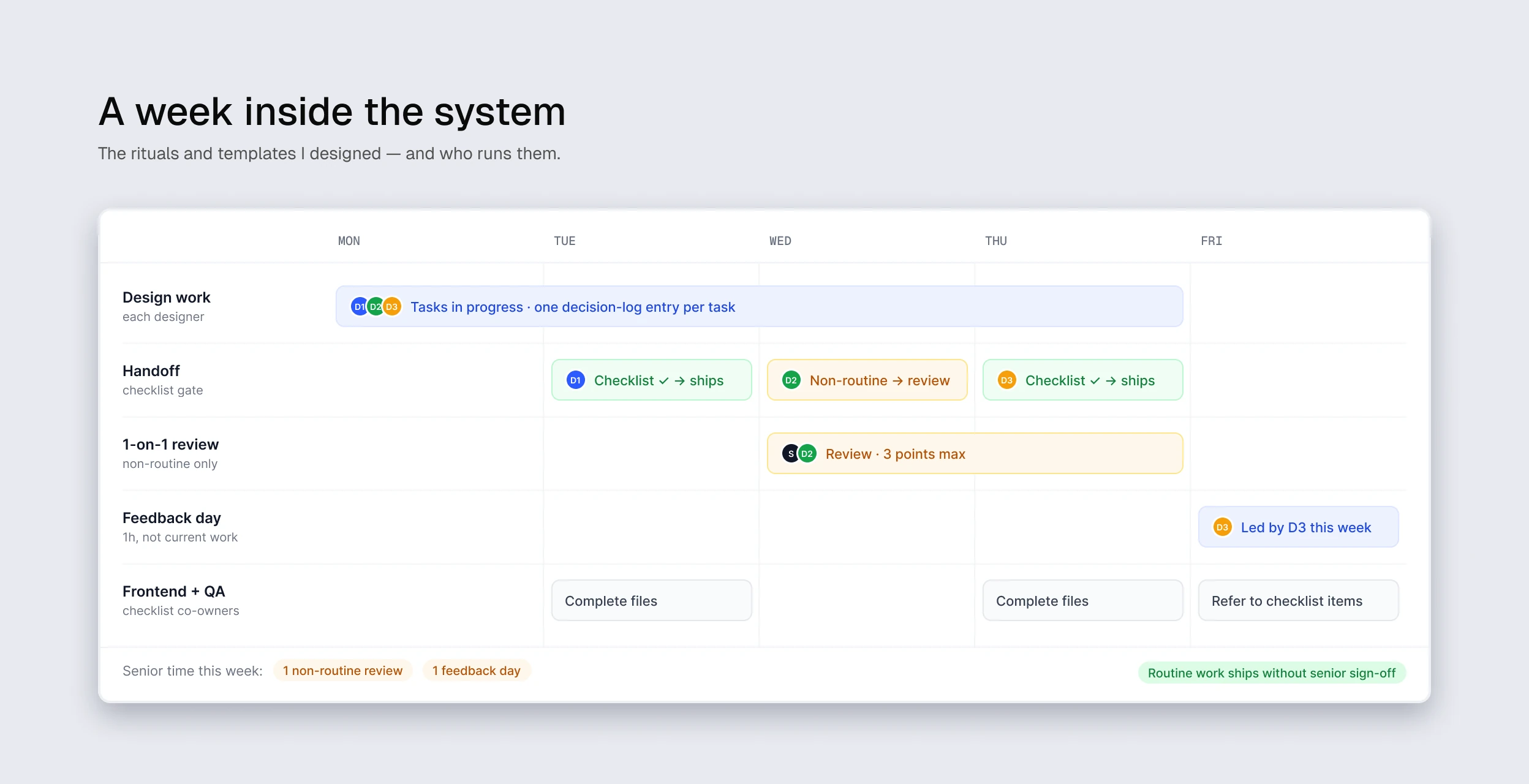Click the S avatar in the 1-on-1 review card
This screenshot has width=1529, height=784.
(x=791, y=454)
